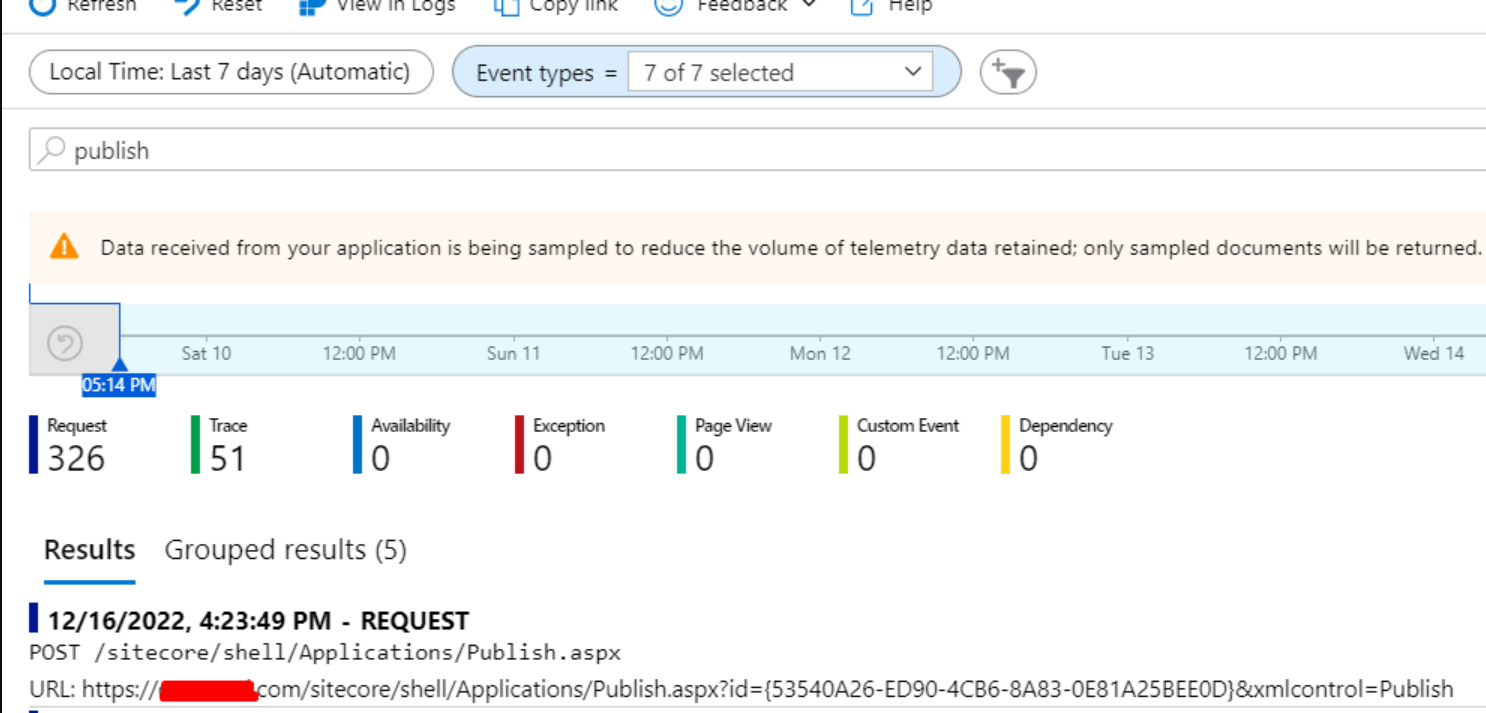Screen dimensions: 1486x713
Task: Click the undo icon left of the timeline
Action: 64,340
